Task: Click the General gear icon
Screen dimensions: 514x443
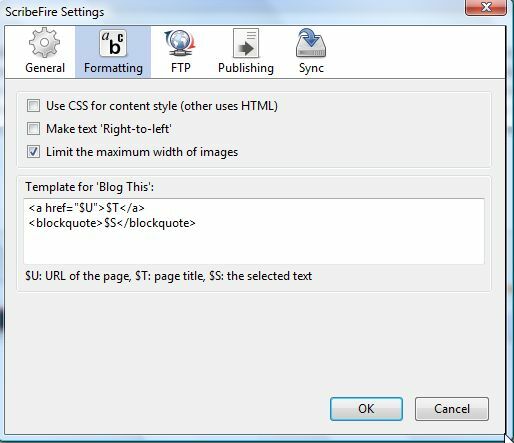Action: point(44,43)
